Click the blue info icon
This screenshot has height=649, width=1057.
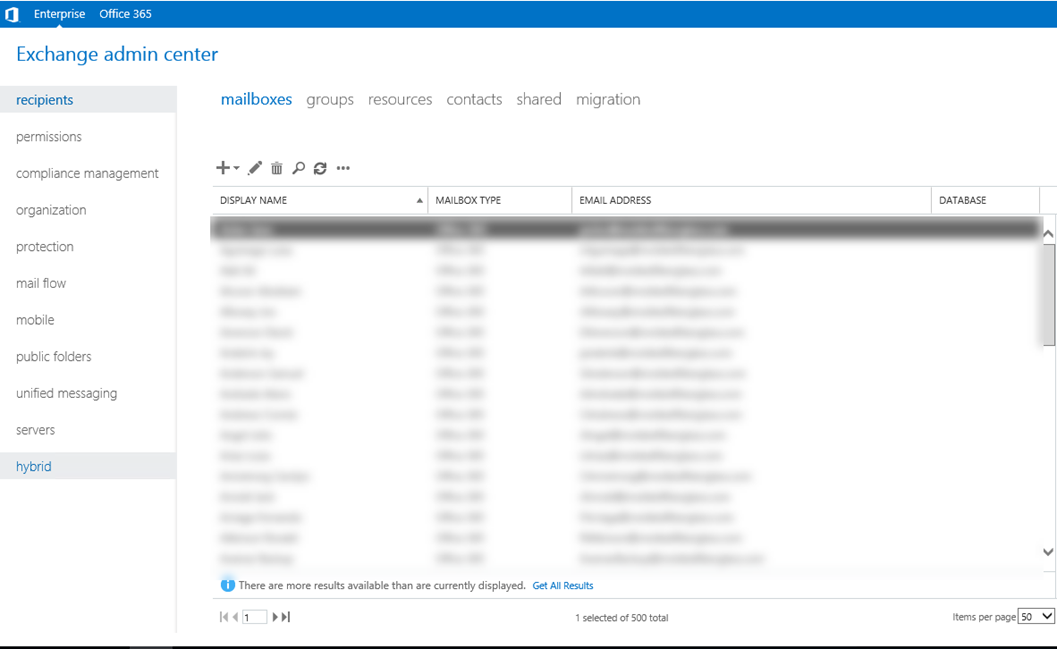(x=228, y=585)
